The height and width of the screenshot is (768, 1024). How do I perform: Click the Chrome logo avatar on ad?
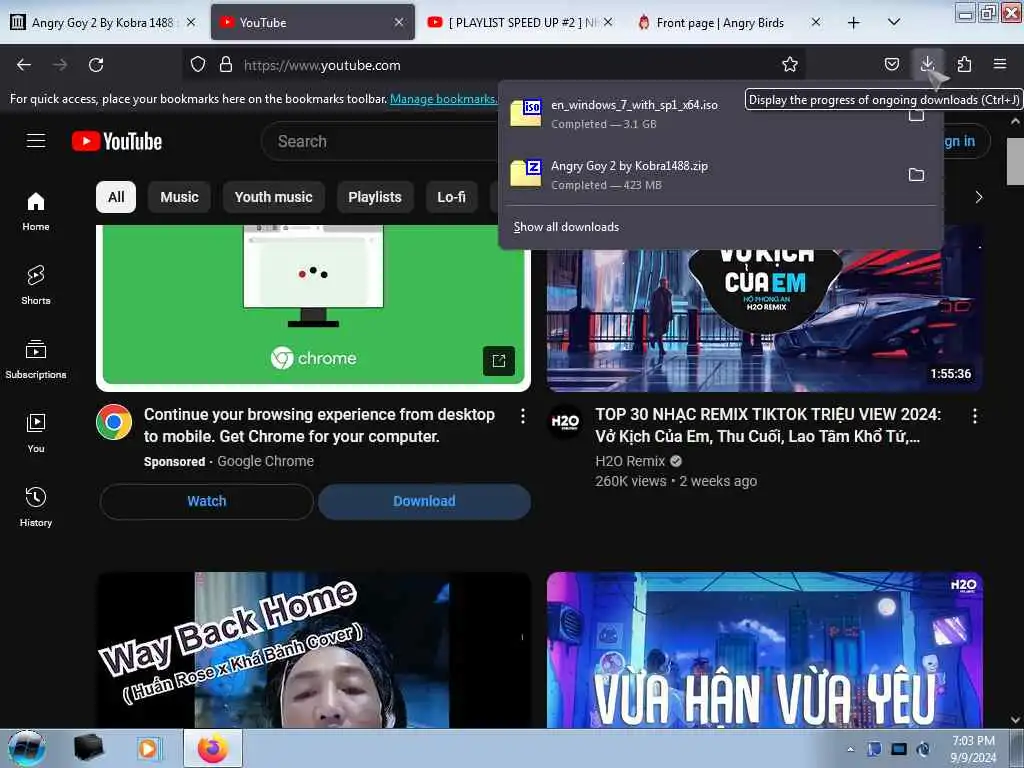pyautogui.click(x=114, y=422)
